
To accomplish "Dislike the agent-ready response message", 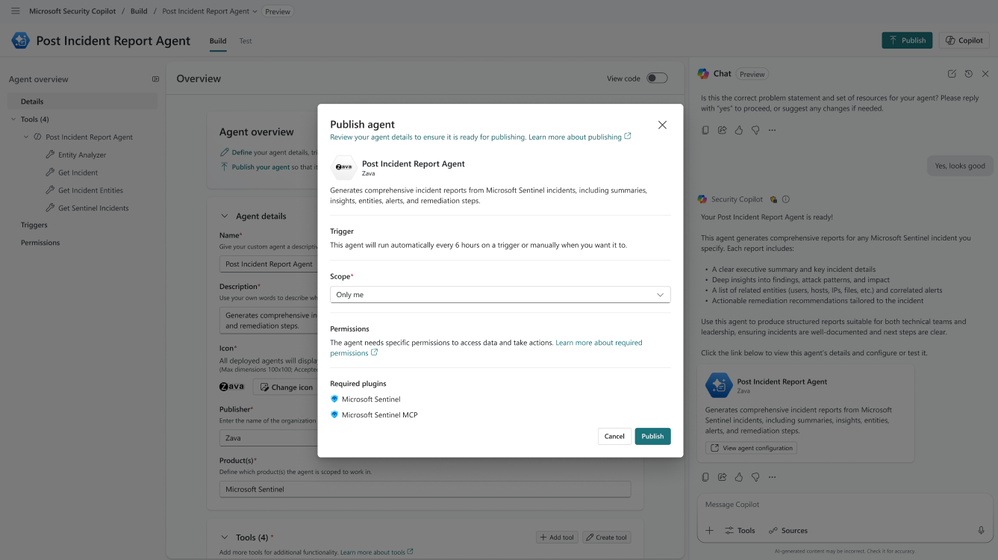I will click(x=755, y=477).
